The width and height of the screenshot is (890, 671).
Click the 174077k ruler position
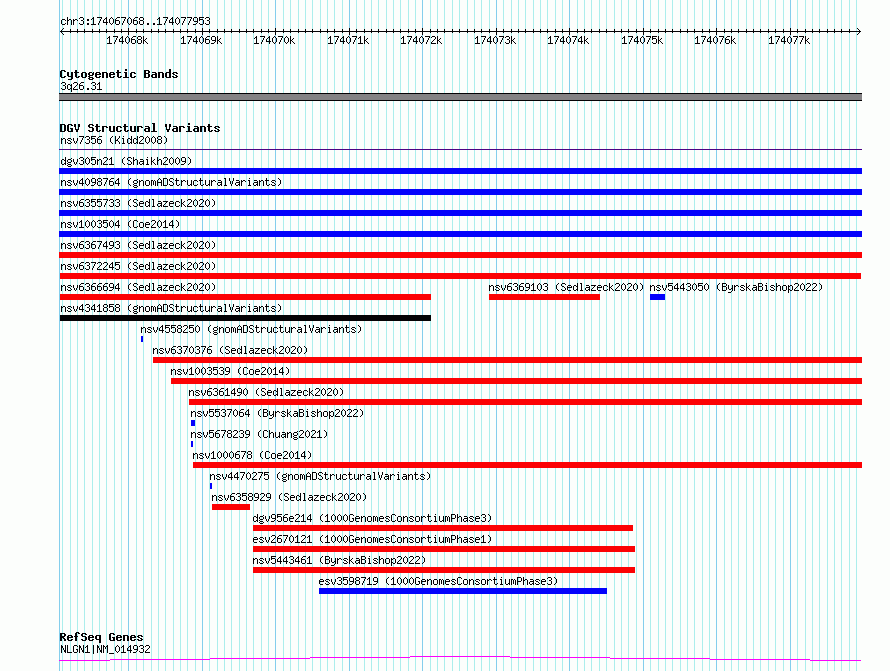789,40
